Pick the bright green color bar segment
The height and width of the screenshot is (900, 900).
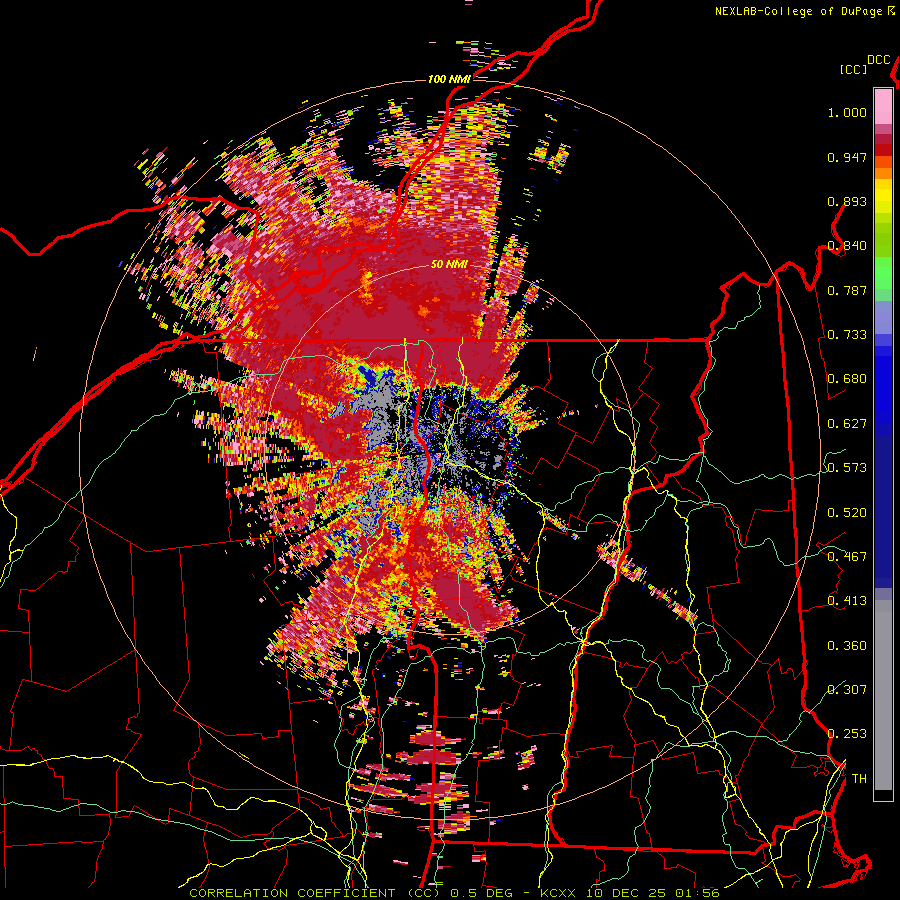(x=883, y=273)
